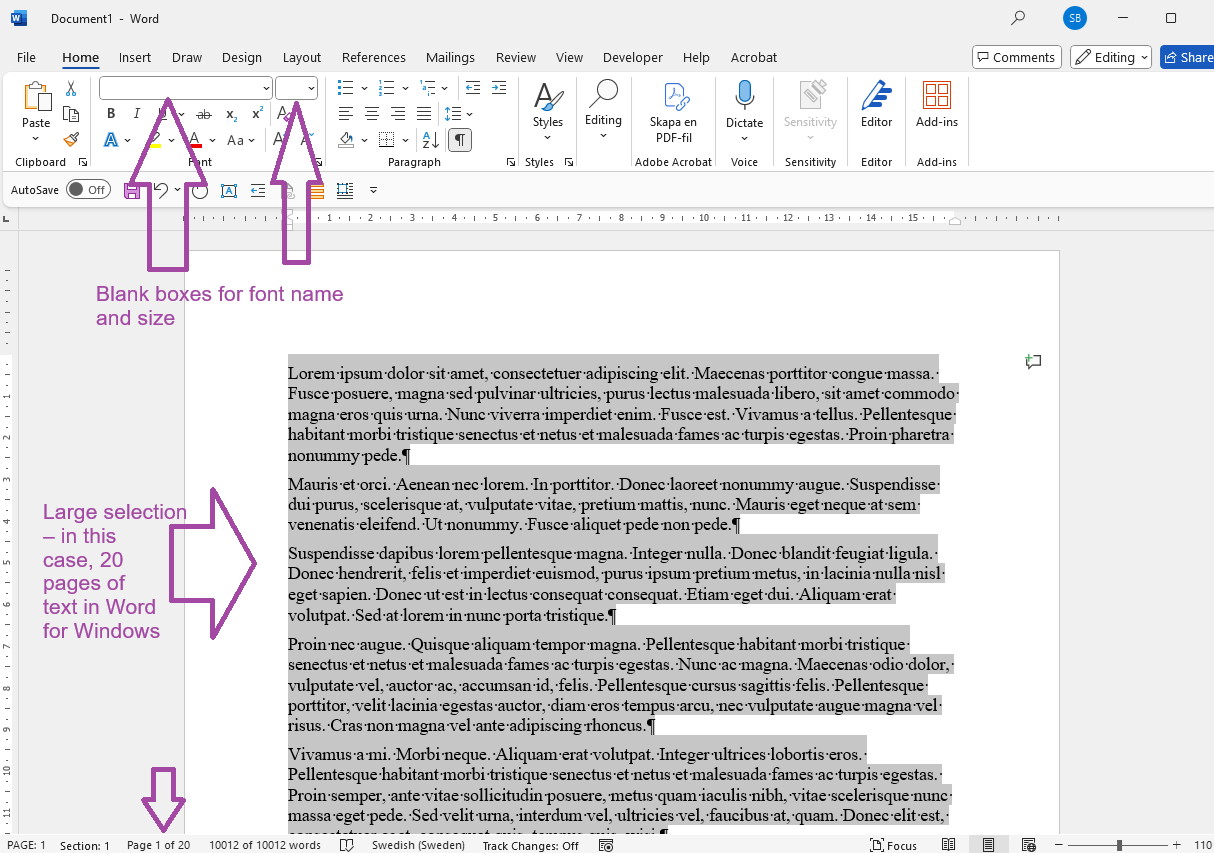This screenshot has height=853, width=1214.
Task: Click Skapa en PDF-fil Acrobat button
Action: coord(673,112)
